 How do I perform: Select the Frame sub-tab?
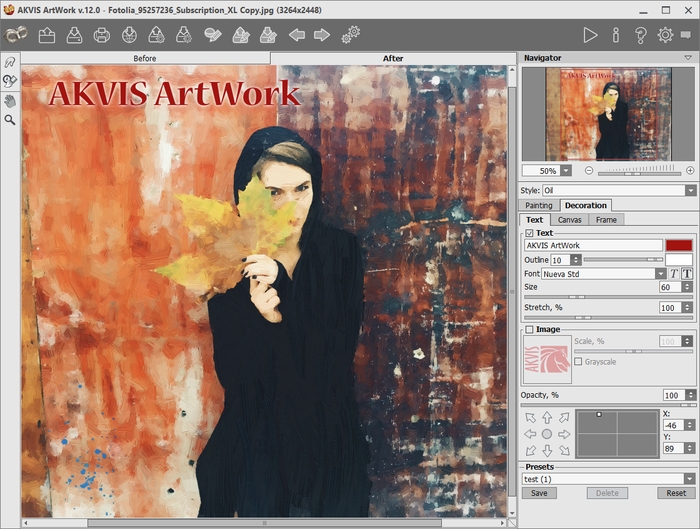[606, 220]
